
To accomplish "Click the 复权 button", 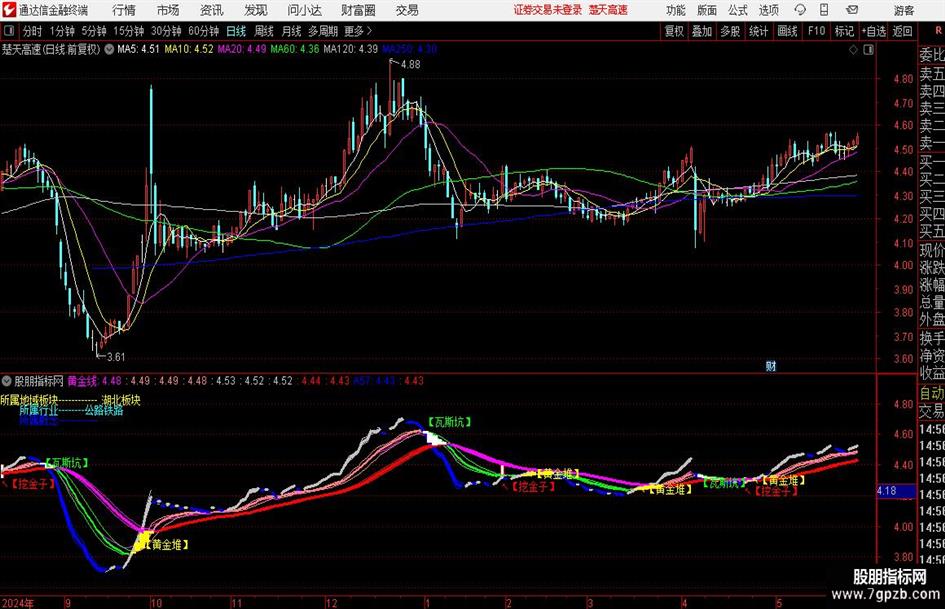I will [674, 31].
